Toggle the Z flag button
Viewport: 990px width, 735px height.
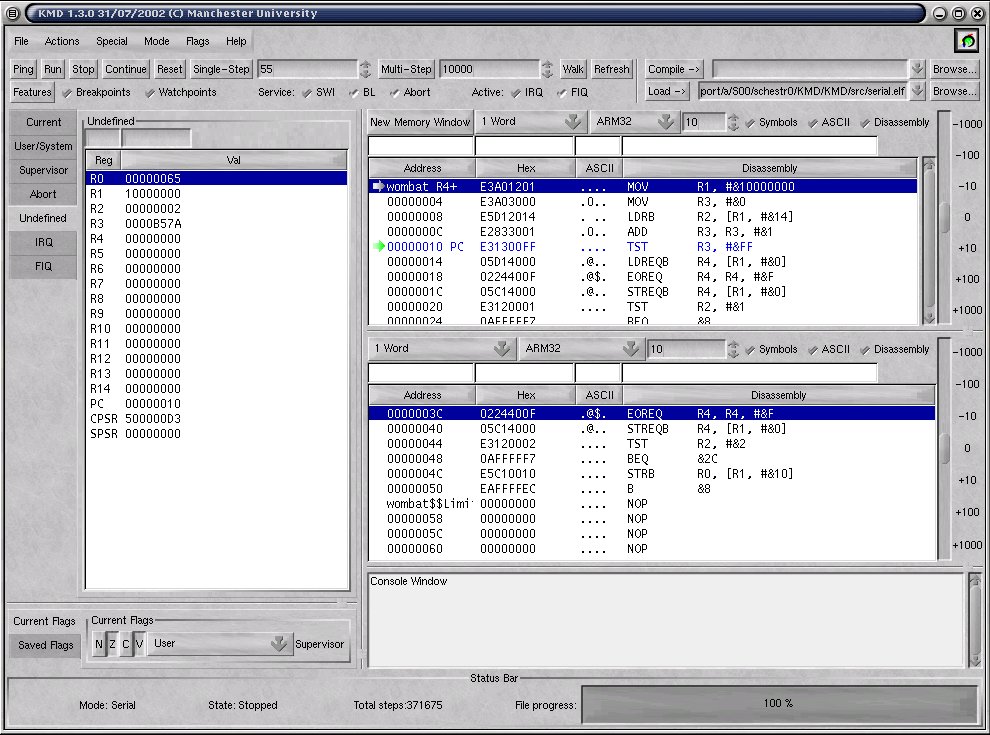[x=112, y=644]
